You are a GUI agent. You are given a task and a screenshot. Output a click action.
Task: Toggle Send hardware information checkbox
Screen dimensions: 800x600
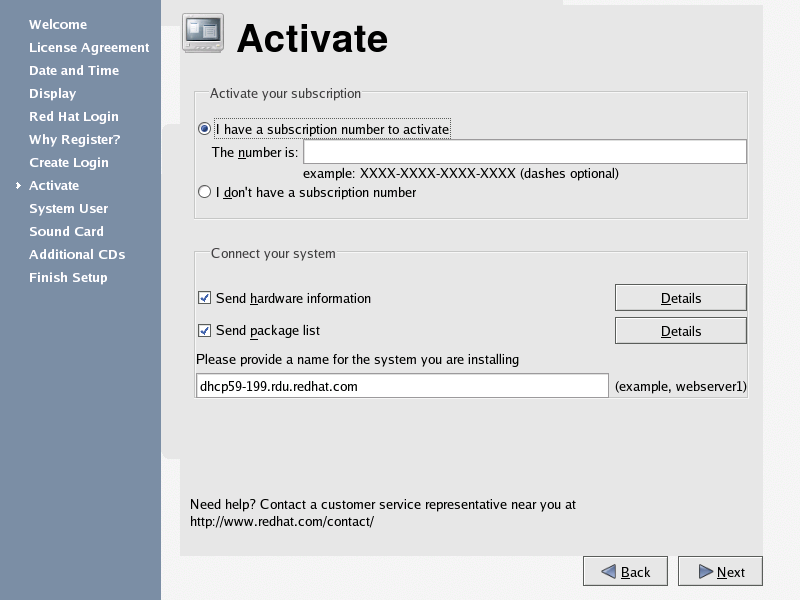(205, 298)
